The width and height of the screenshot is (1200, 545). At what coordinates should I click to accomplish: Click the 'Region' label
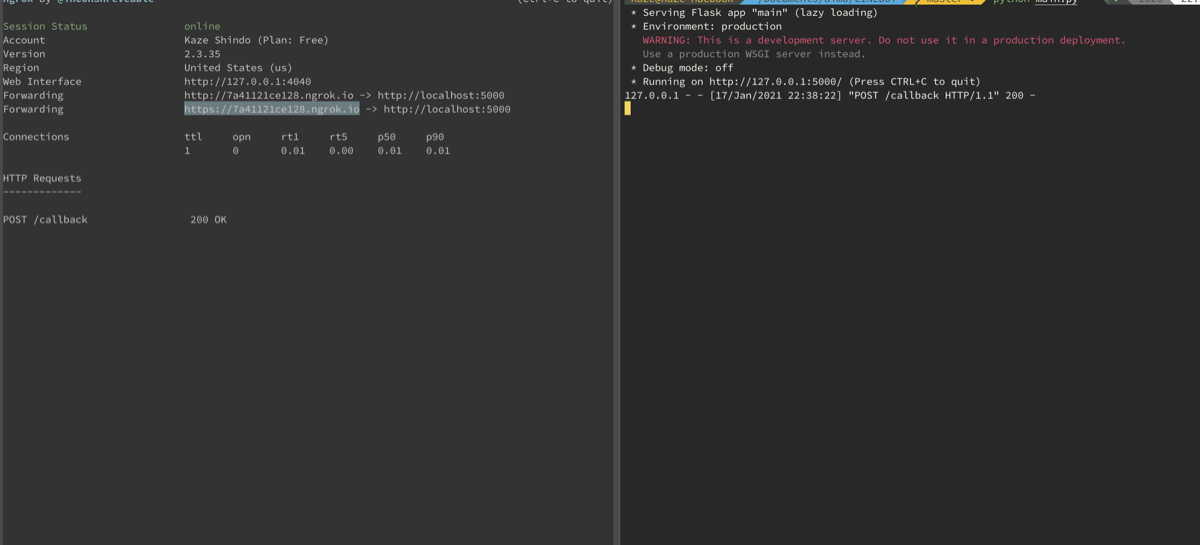pos(21,68)
